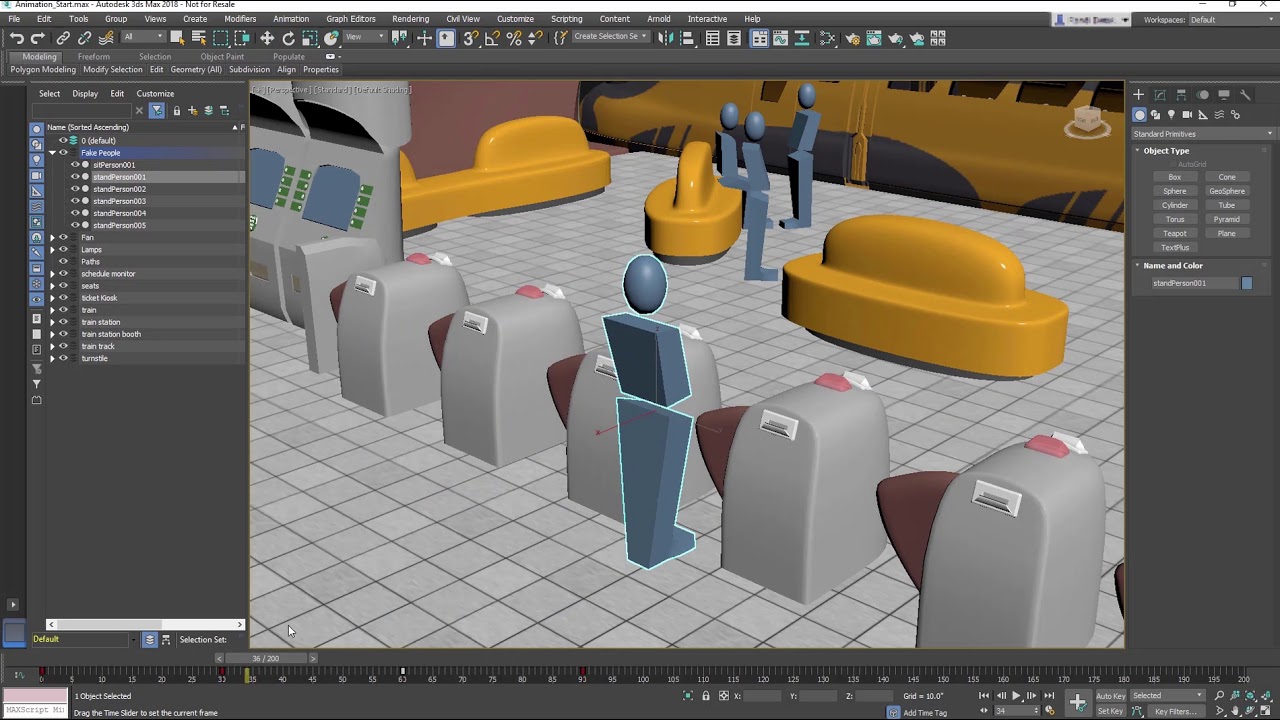Open the reference coordinate View dropdown

coord(364,37)
